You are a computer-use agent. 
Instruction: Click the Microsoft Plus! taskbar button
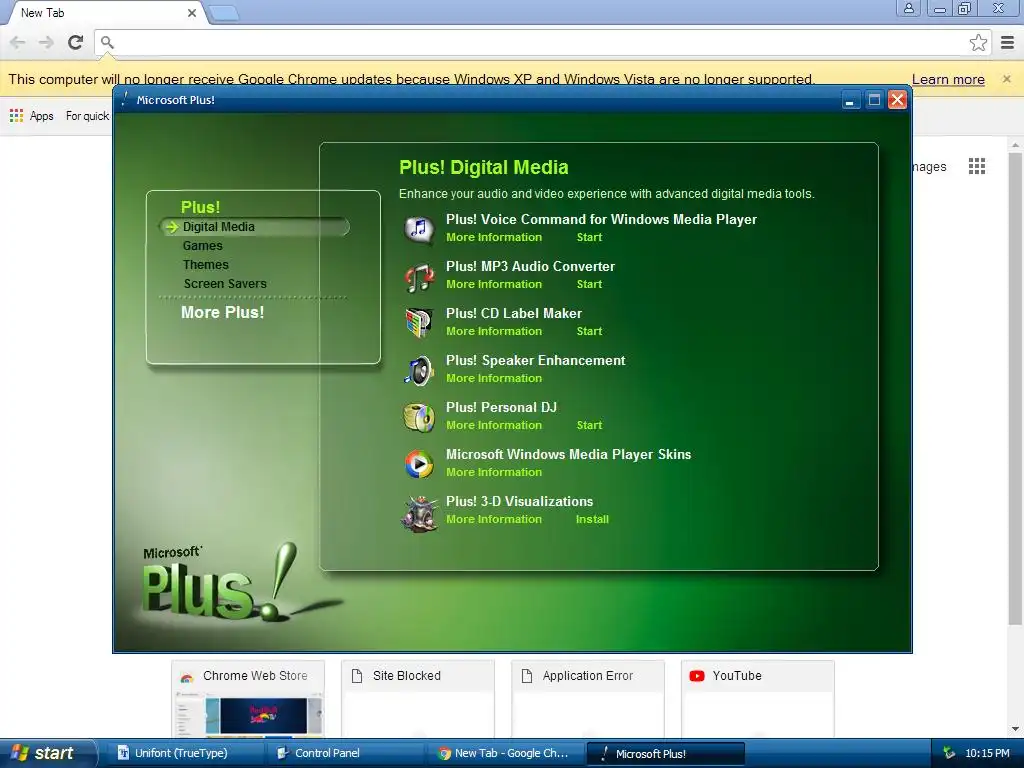[665, 753]
